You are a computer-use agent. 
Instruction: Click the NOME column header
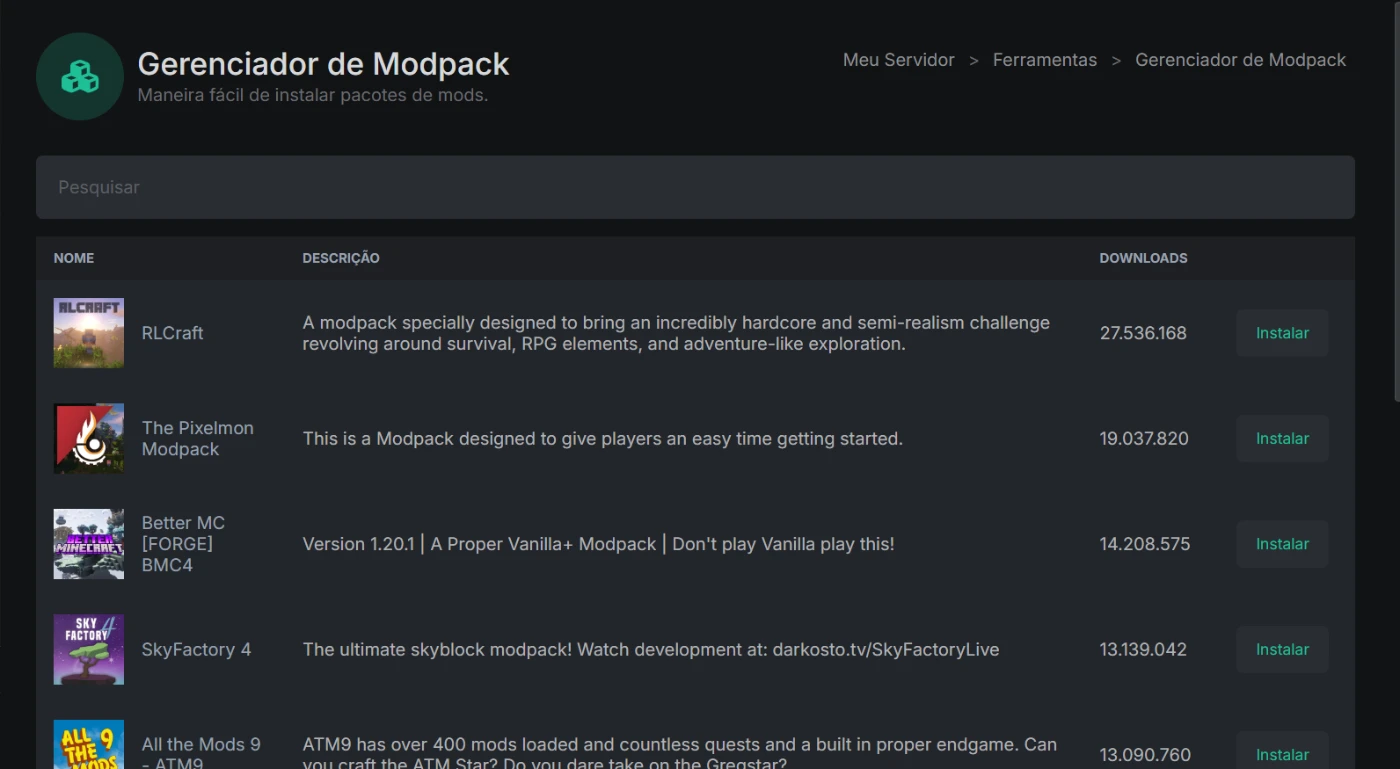74,258
